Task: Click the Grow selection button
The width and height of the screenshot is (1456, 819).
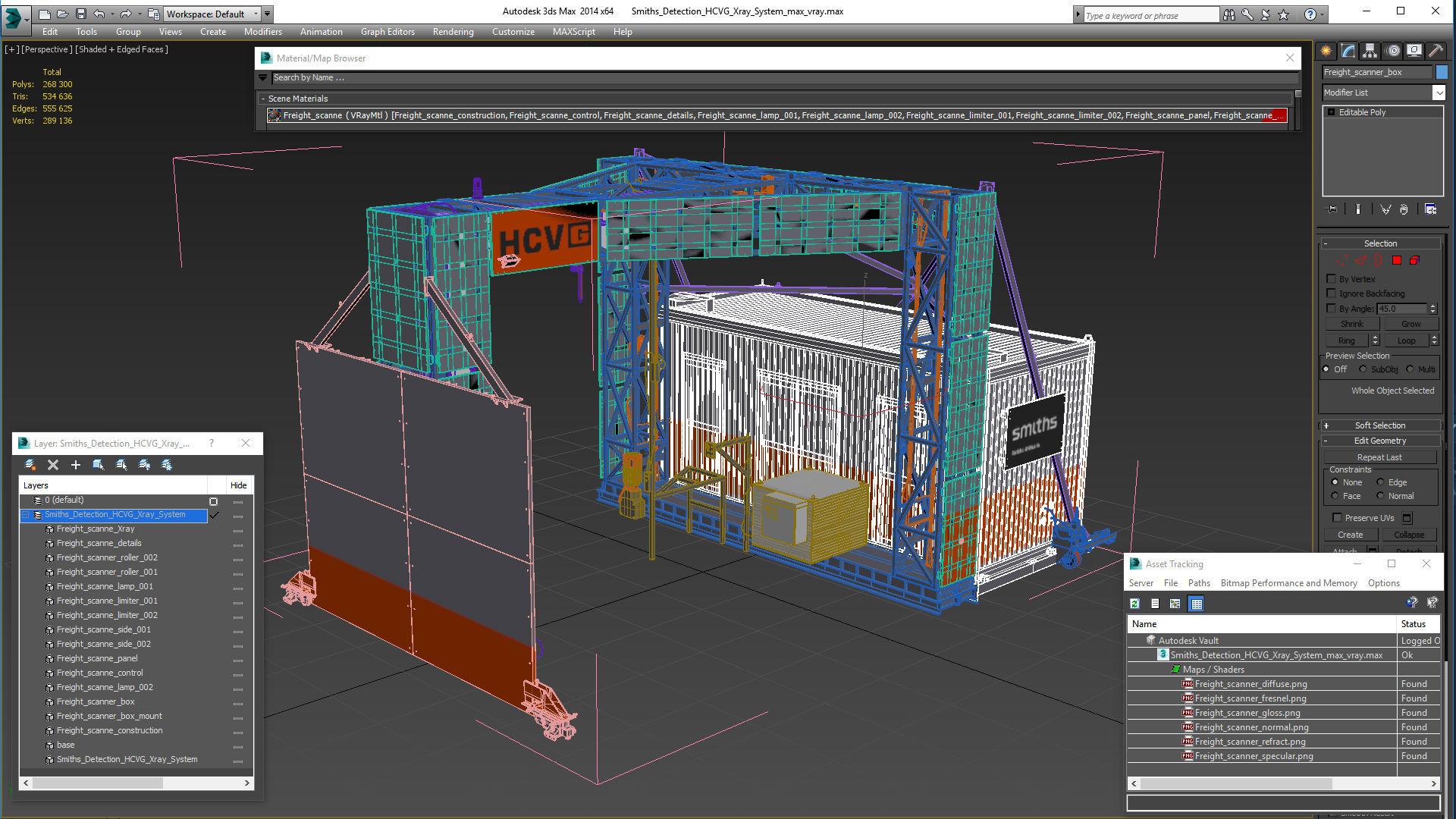Action: pos(1410,324)
